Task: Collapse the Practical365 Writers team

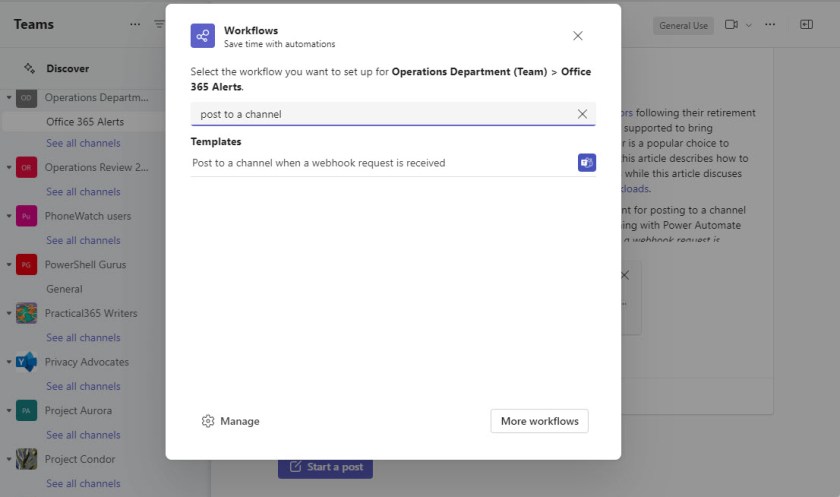Action: click(9, 313)
